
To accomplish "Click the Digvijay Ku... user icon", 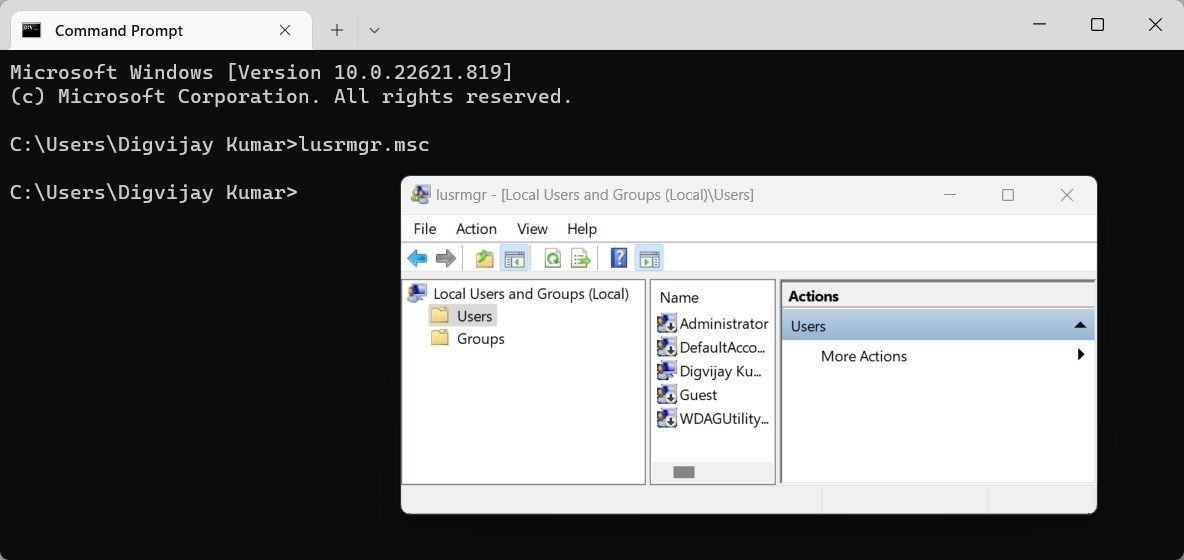I will pos(667,371).
